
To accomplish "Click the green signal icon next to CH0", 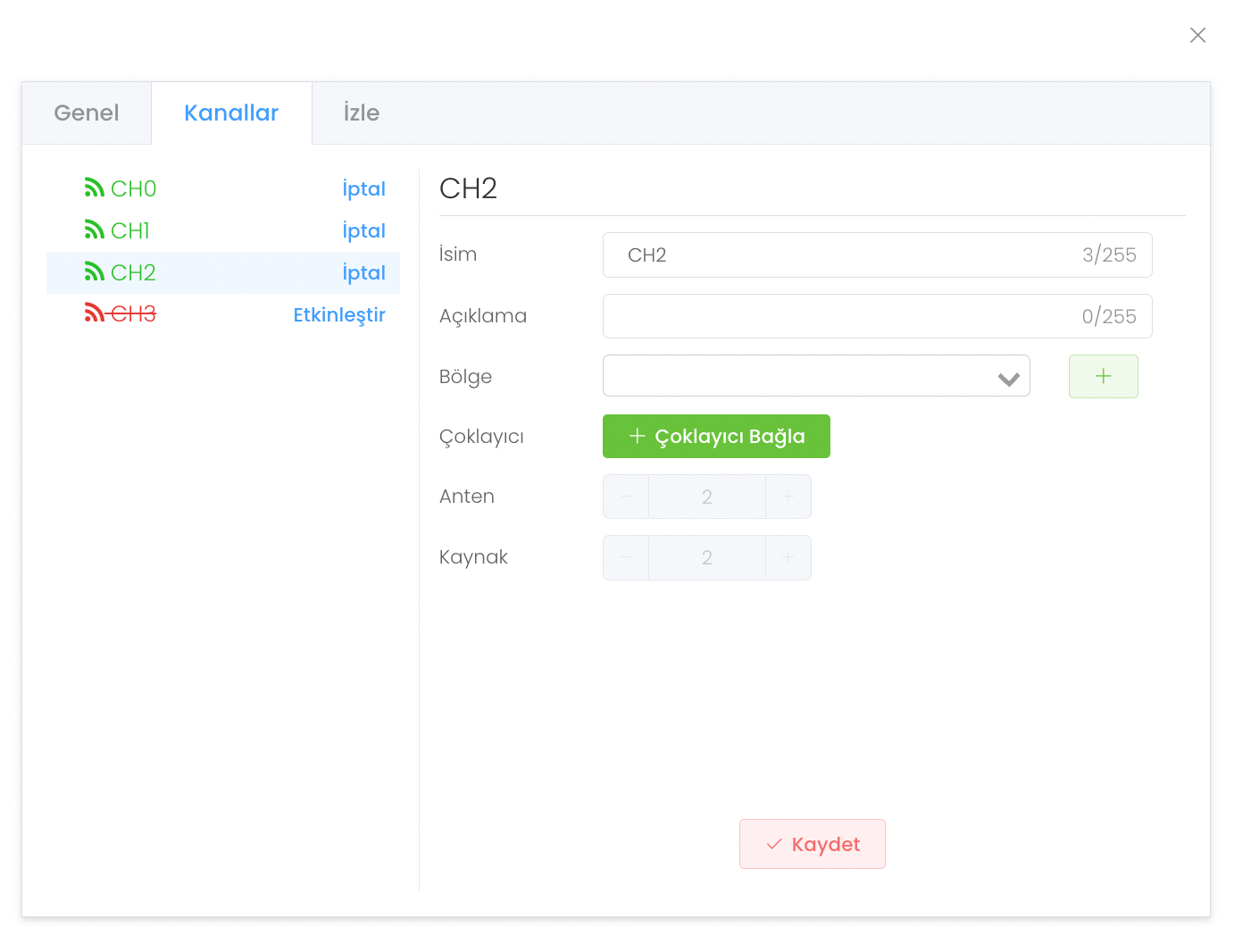I will (x=95, y=188).
